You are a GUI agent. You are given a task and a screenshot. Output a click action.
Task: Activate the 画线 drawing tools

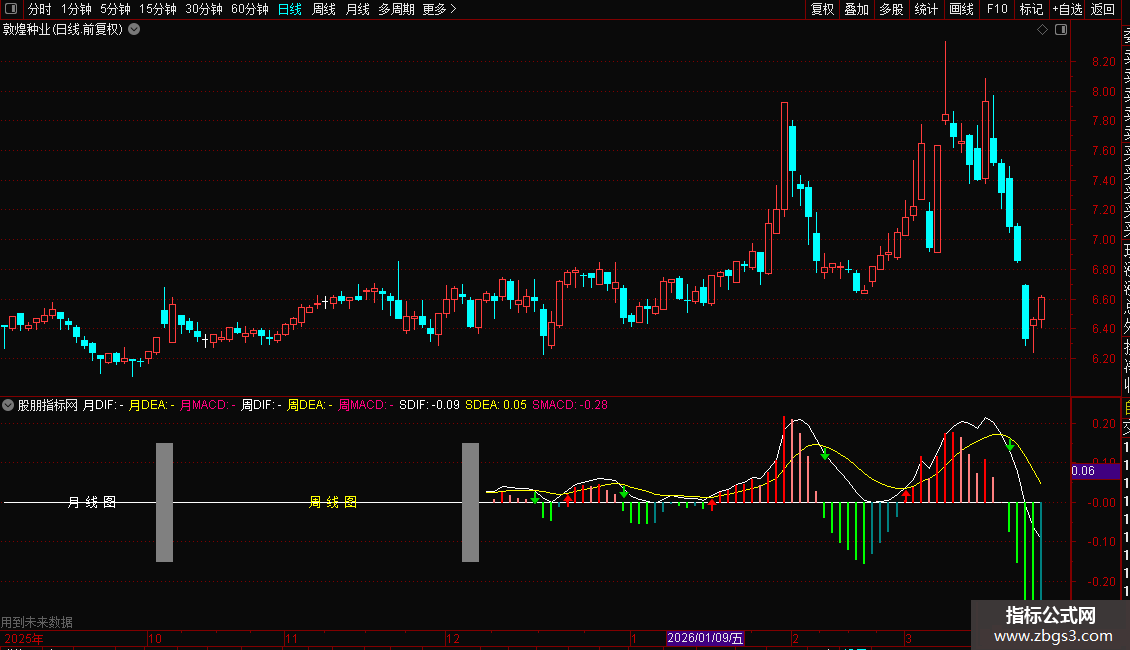point(961,9)
